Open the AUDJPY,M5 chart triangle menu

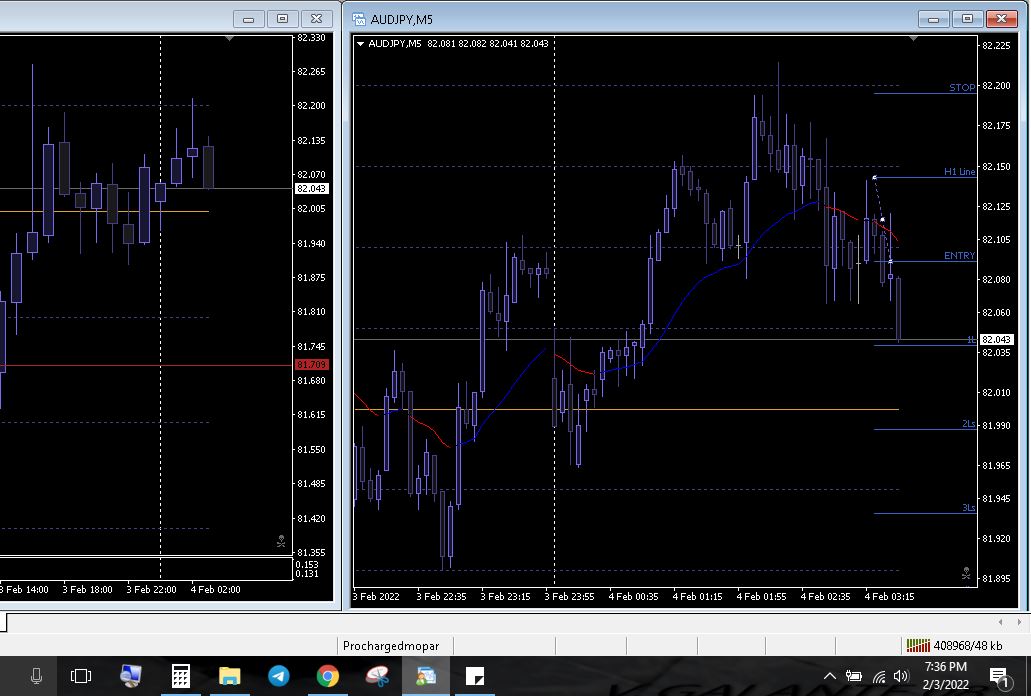pyautogui.click(x=360, y=43)
